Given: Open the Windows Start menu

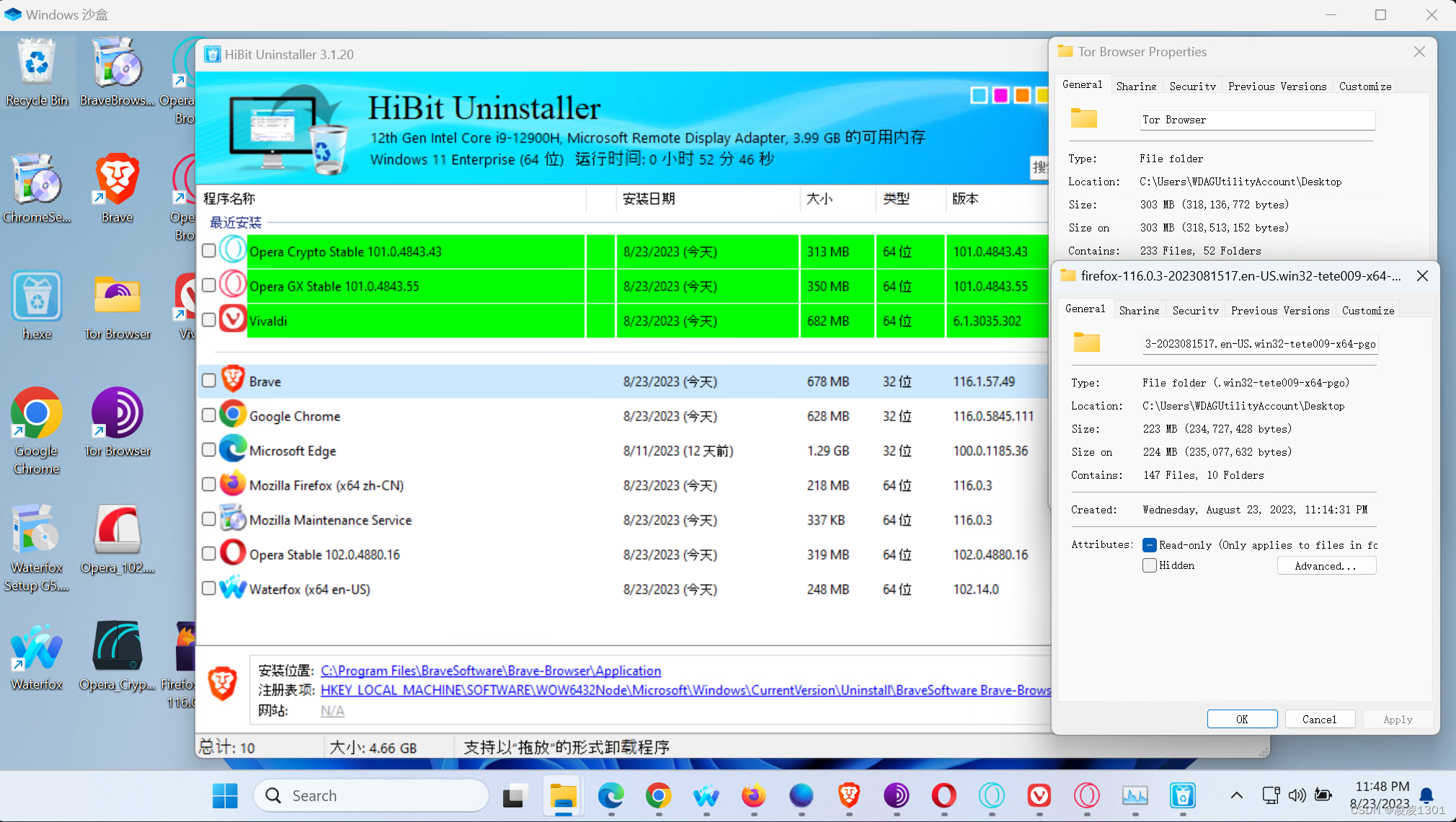Looking at the screenshot, I should pos(225,796).
